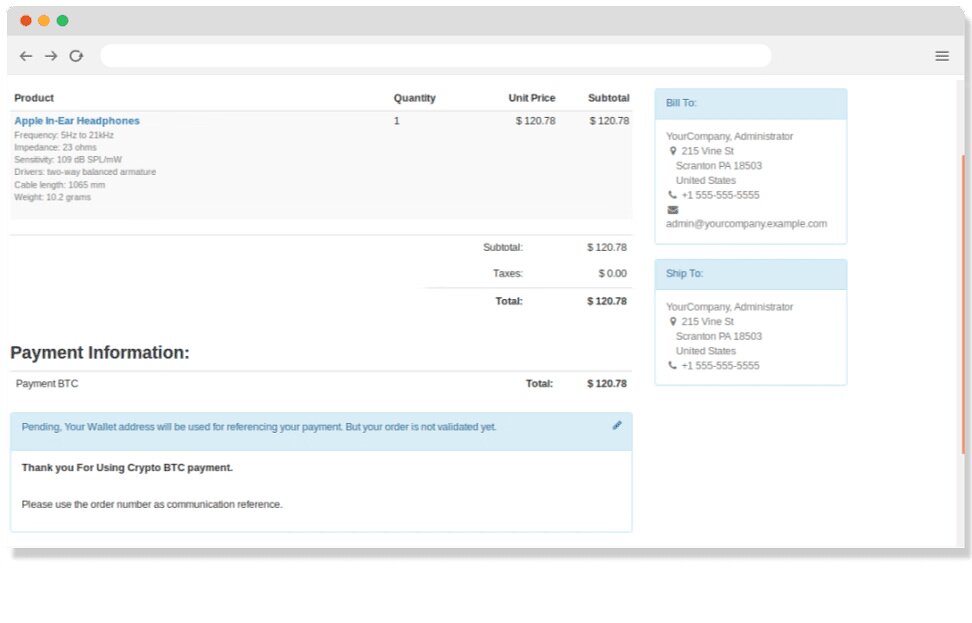Image resolution: width=972 pixels, height=623 pixels.
Task: Click the admin@yourcompany.example.com email link
Action: click(745, 223)
